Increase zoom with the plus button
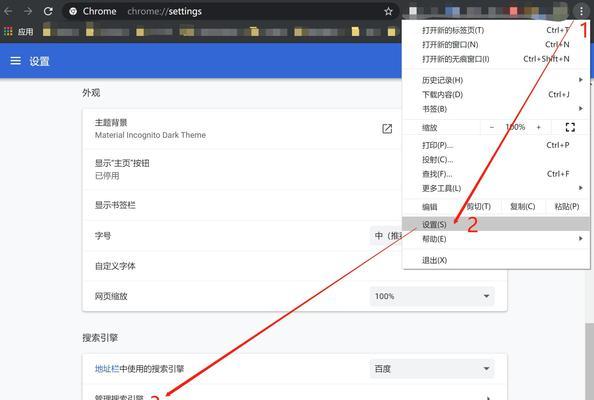This screenshot has width=594, height=400. (538, 127)
